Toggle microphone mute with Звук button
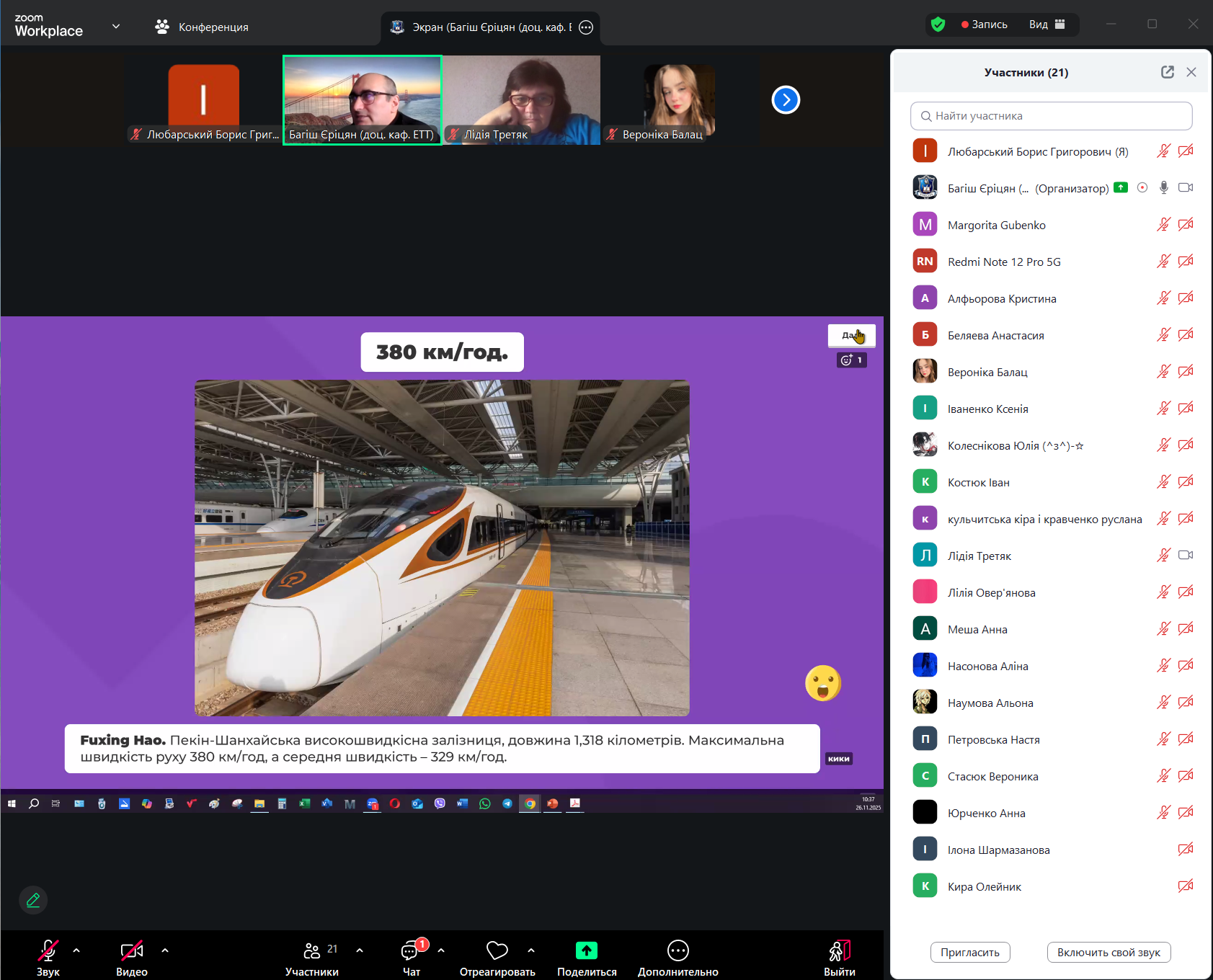 point(48,951)
